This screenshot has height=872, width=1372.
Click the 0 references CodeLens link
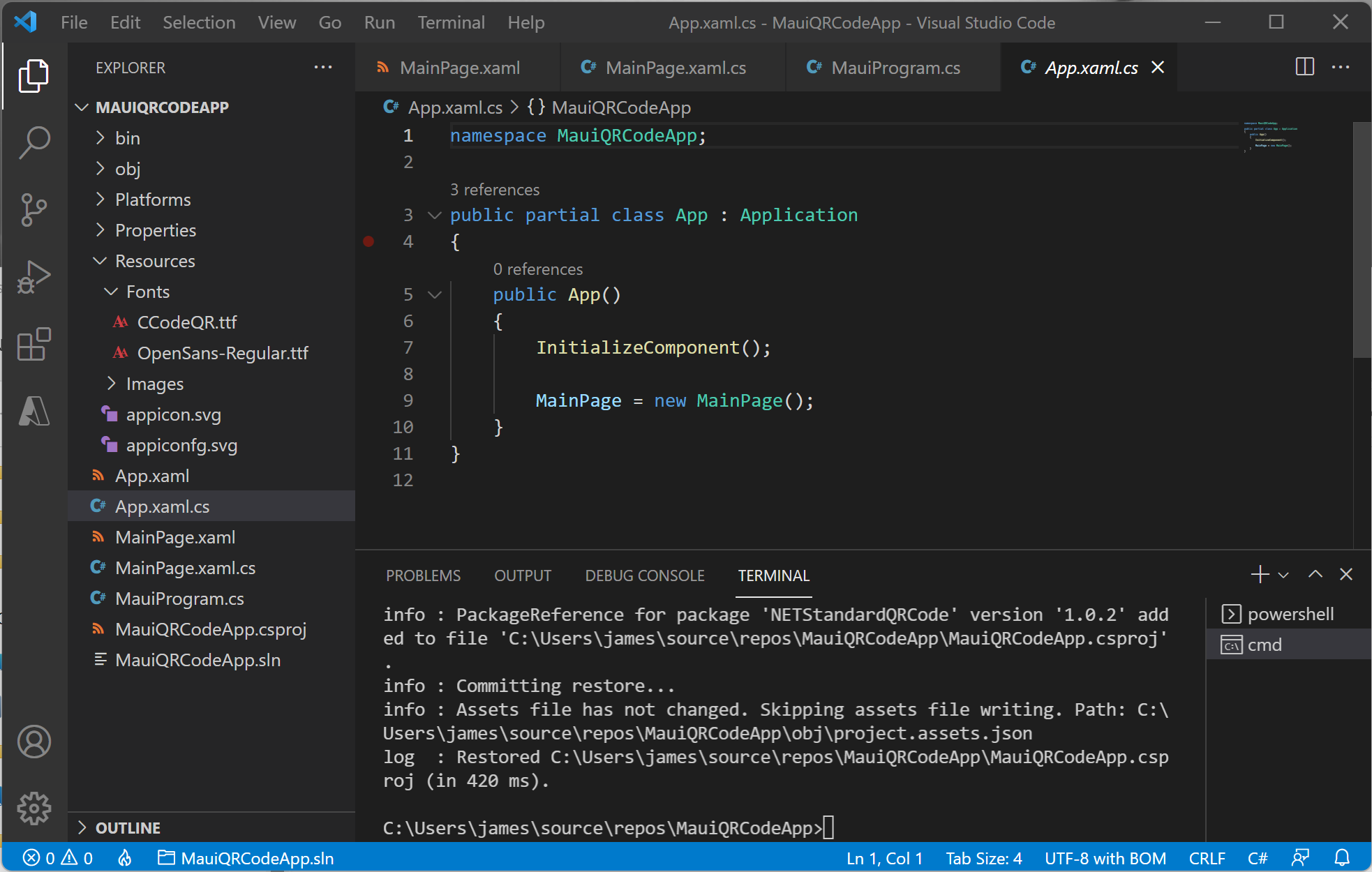[x=538, y=269]
